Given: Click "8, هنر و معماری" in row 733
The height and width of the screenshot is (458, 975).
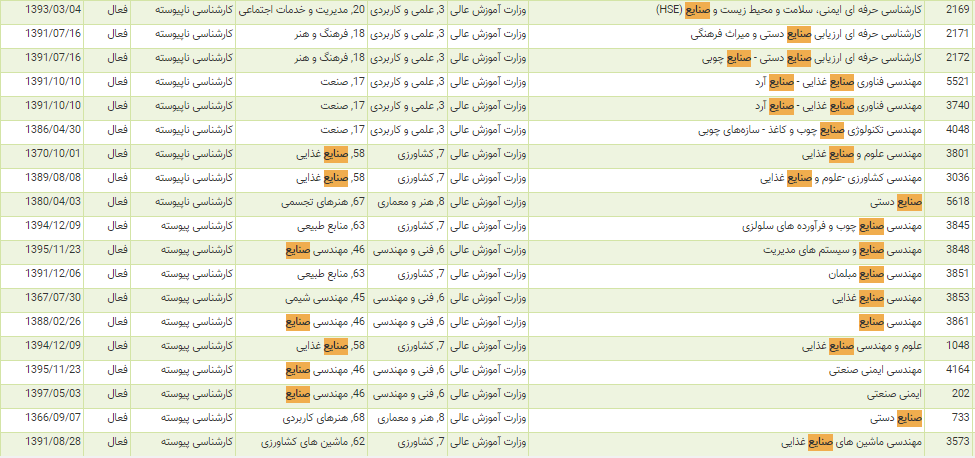Looking at the screenshot, I should click(x=410, y=418).
